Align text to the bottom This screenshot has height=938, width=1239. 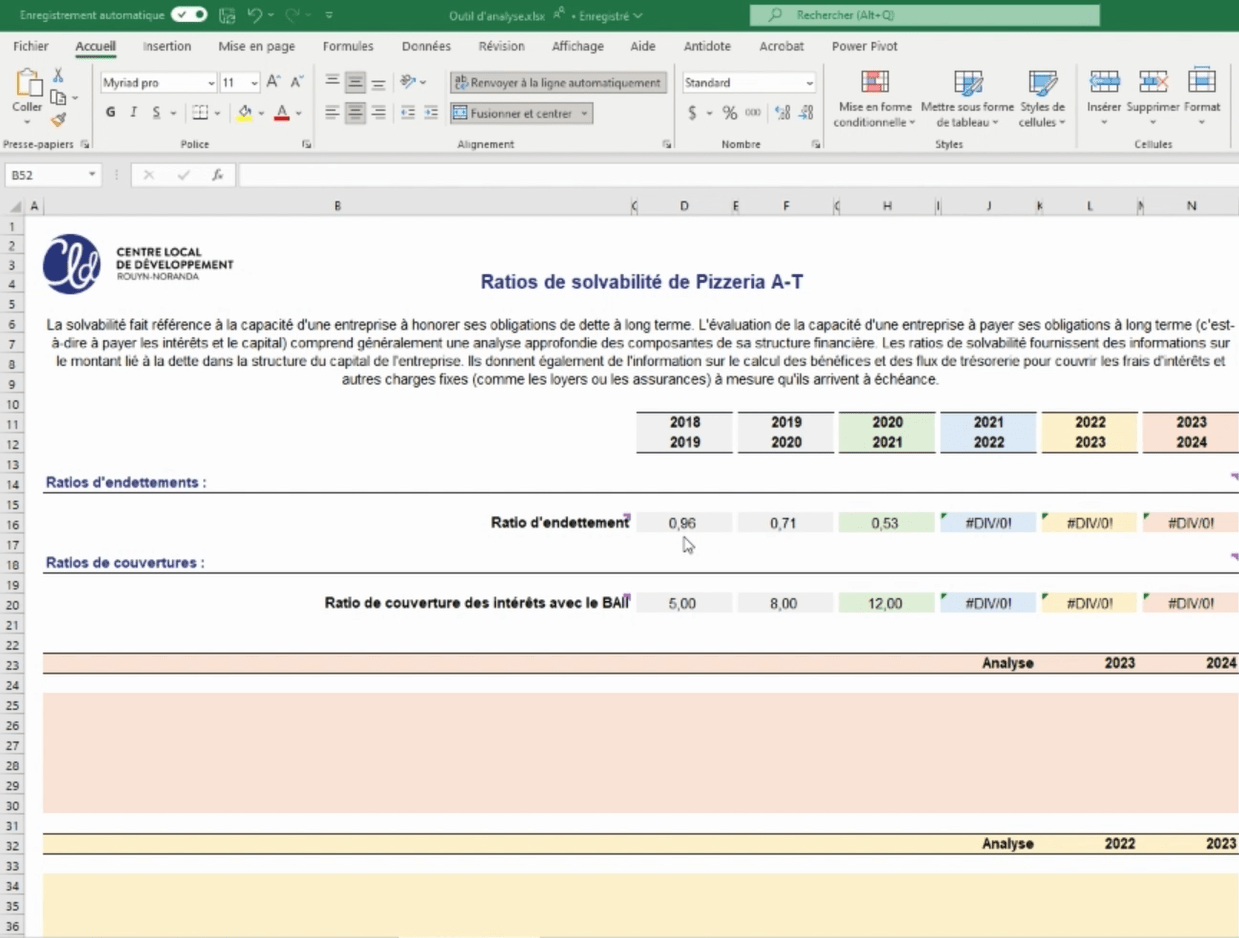[x=378, y=83]
